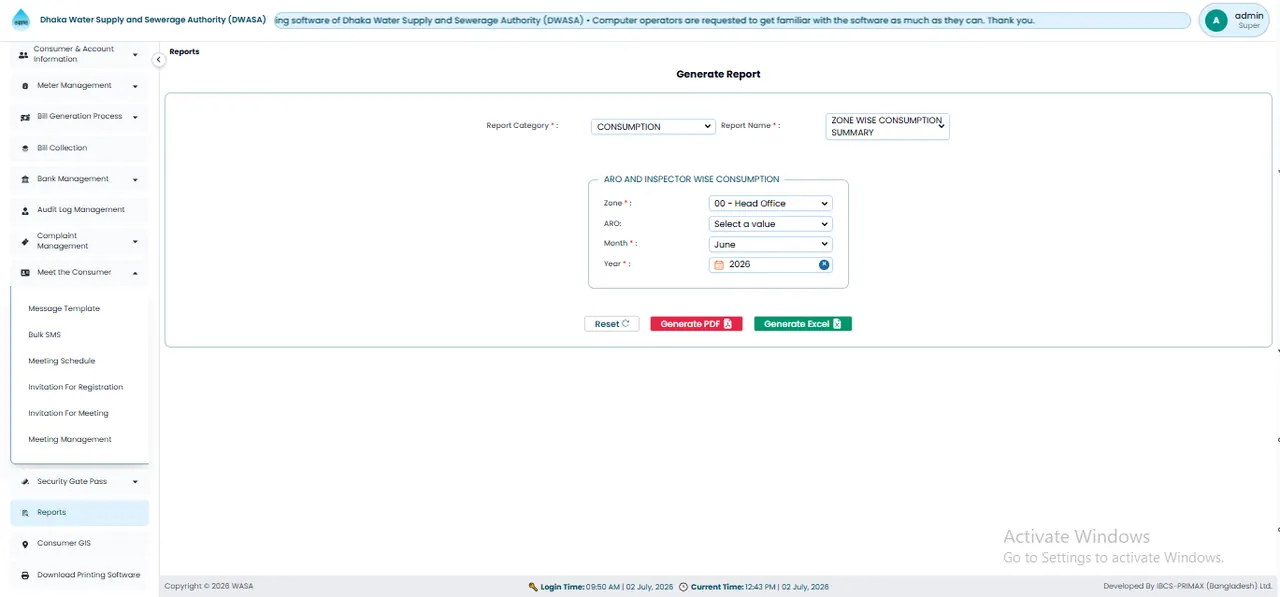This screenshot has height=597, width=1280.
Task: Open Message Template submenu item
Action: click(x=64, y=309)
